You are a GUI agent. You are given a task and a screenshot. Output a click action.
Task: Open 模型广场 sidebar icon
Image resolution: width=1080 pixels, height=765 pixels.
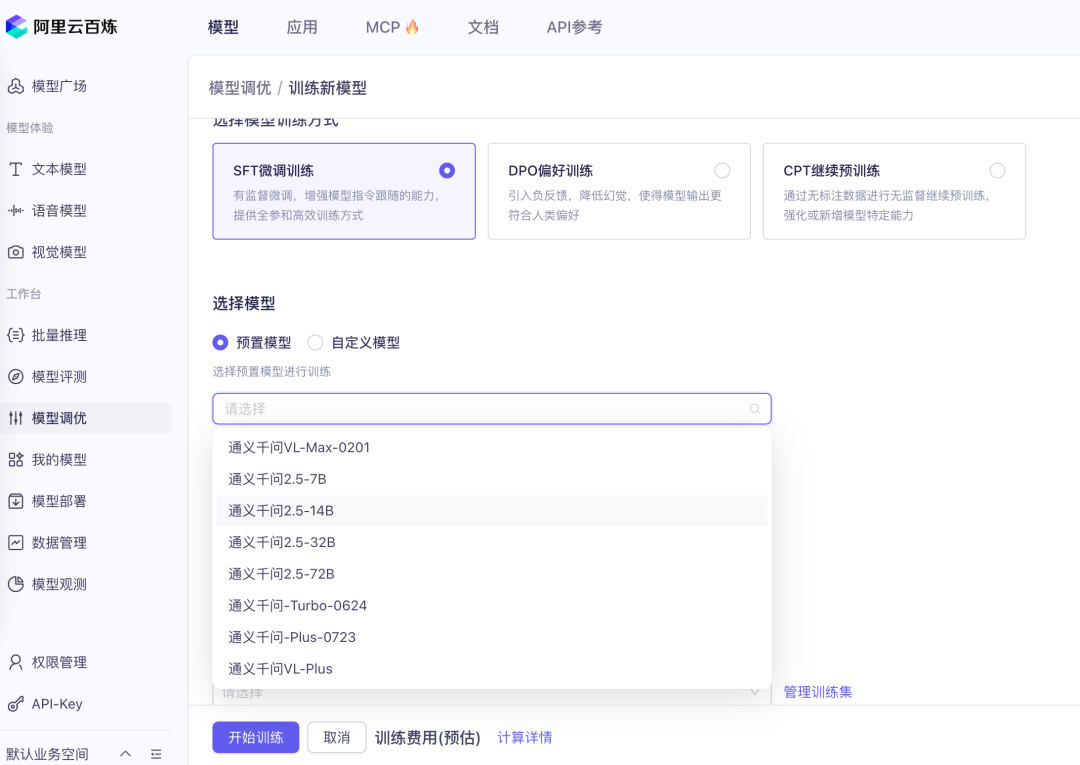[16, 86]
